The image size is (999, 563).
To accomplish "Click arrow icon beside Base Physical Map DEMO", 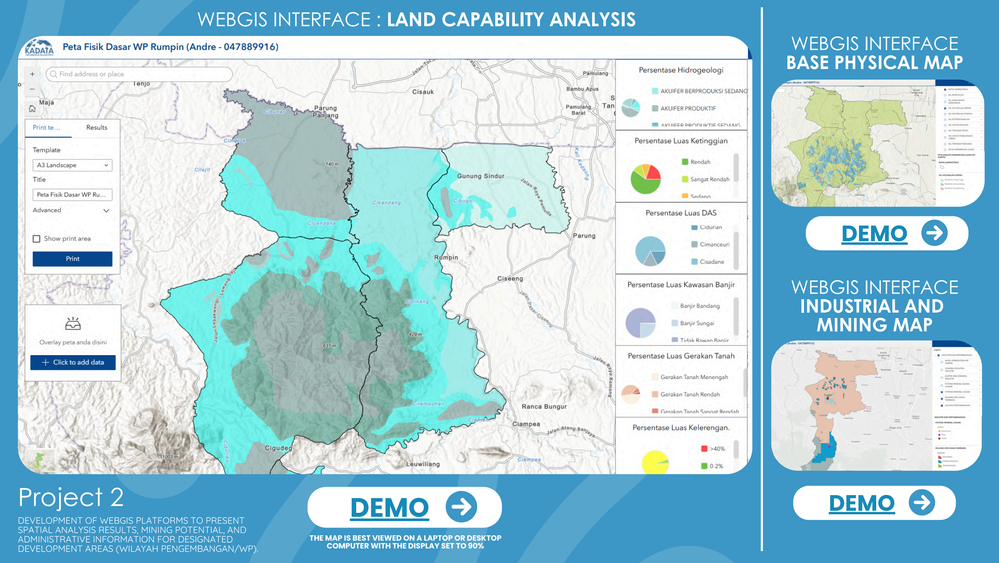I will 935,233.
